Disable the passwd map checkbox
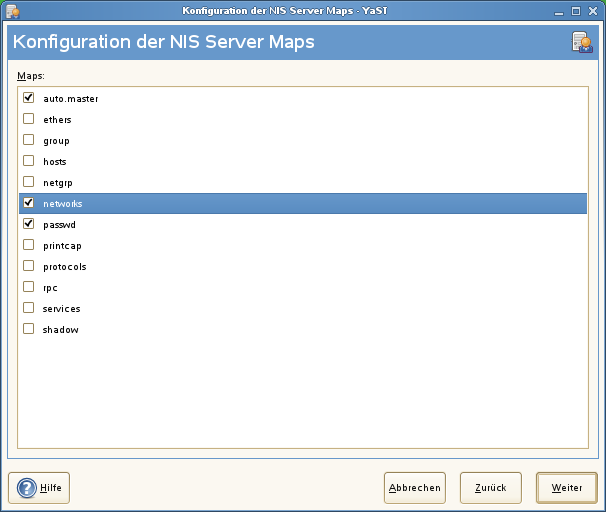This screenshot has width=606, height=512. tap(29, 224)
